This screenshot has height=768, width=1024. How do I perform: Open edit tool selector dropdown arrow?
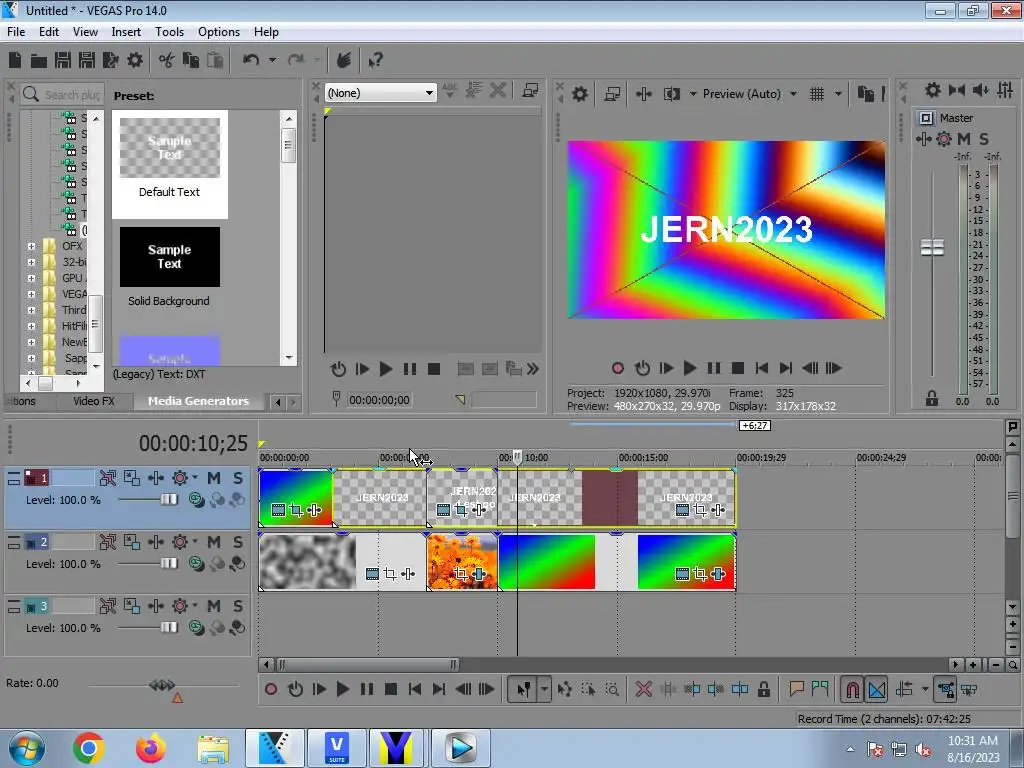(x=544, y=690)
